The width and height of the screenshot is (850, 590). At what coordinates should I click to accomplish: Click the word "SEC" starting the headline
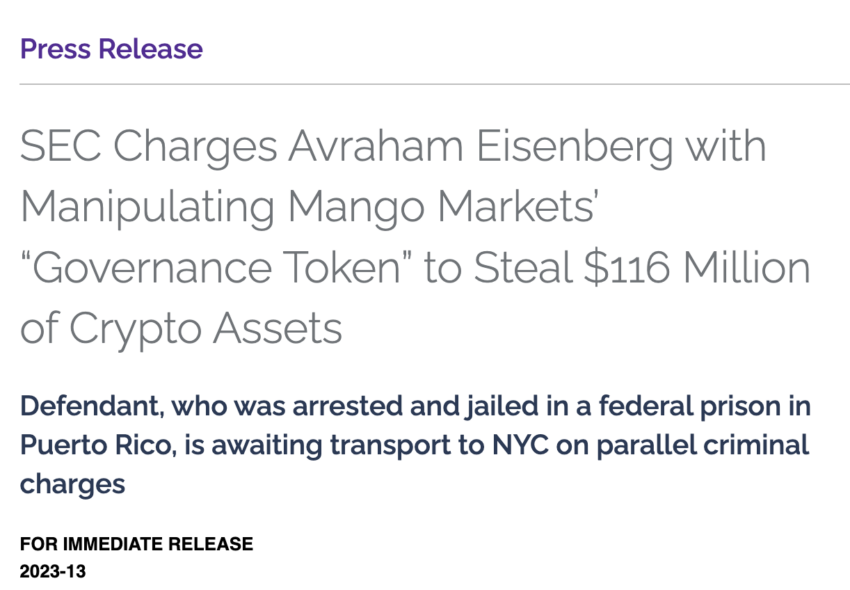coord(60,147)
